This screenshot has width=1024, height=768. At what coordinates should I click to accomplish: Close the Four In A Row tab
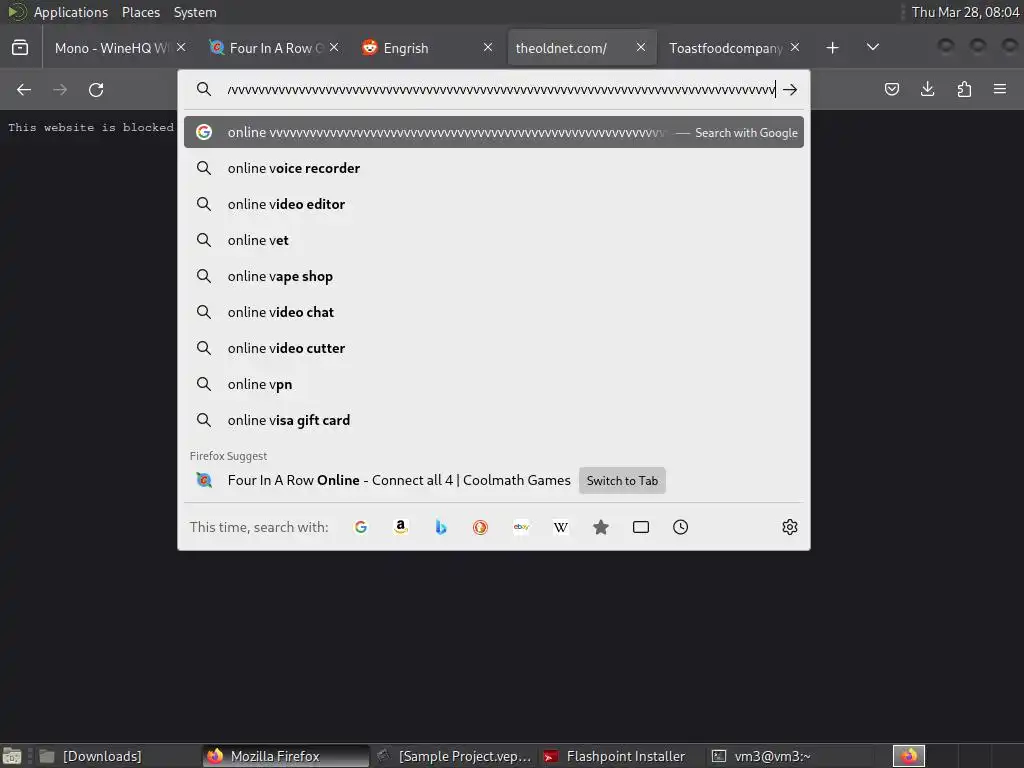pyautogui.click(x=334, y=47)
